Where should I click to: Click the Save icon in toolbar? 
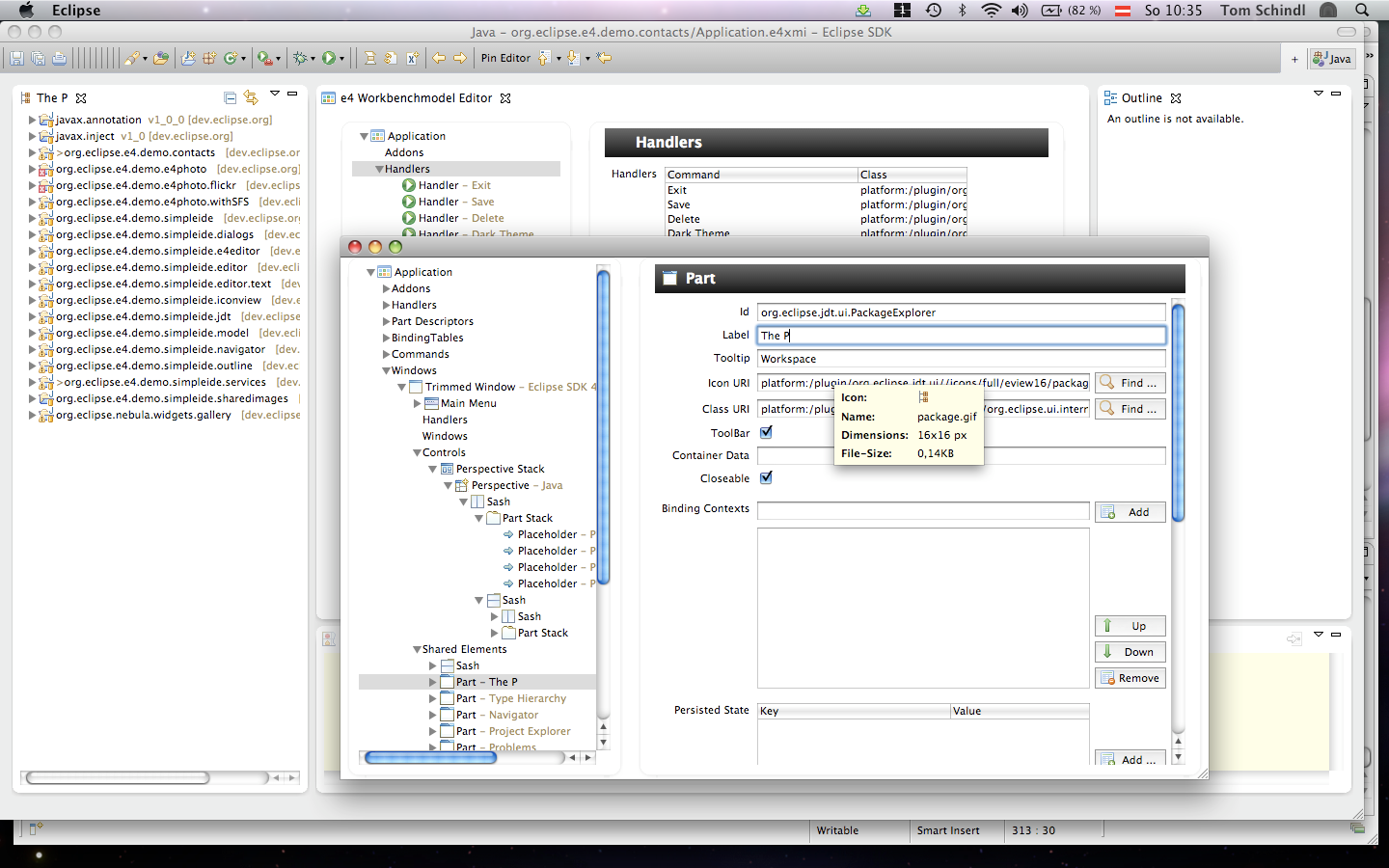16,59
